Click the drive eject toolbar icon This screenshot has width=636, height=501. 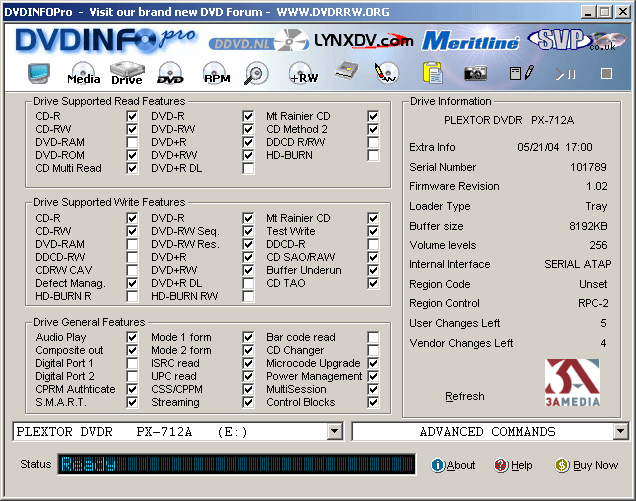coord(346,71)
